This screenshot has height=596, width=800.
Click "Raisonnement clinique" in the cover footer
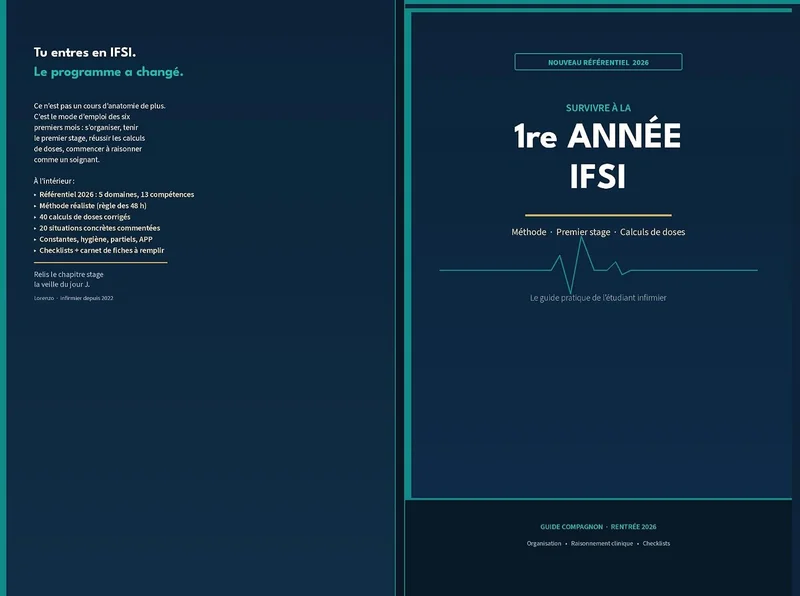[x=602, y=543]
